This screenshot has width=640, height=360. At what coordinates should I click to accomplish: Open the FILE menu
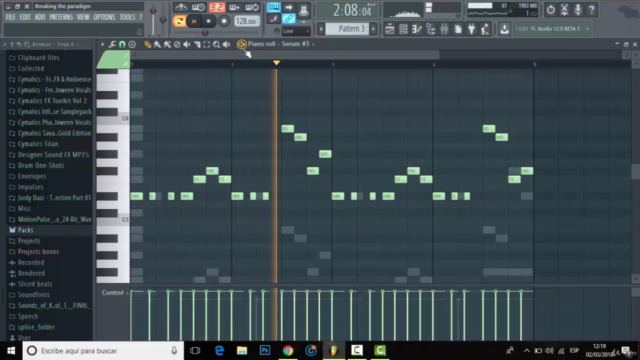[x=11, y=17]
